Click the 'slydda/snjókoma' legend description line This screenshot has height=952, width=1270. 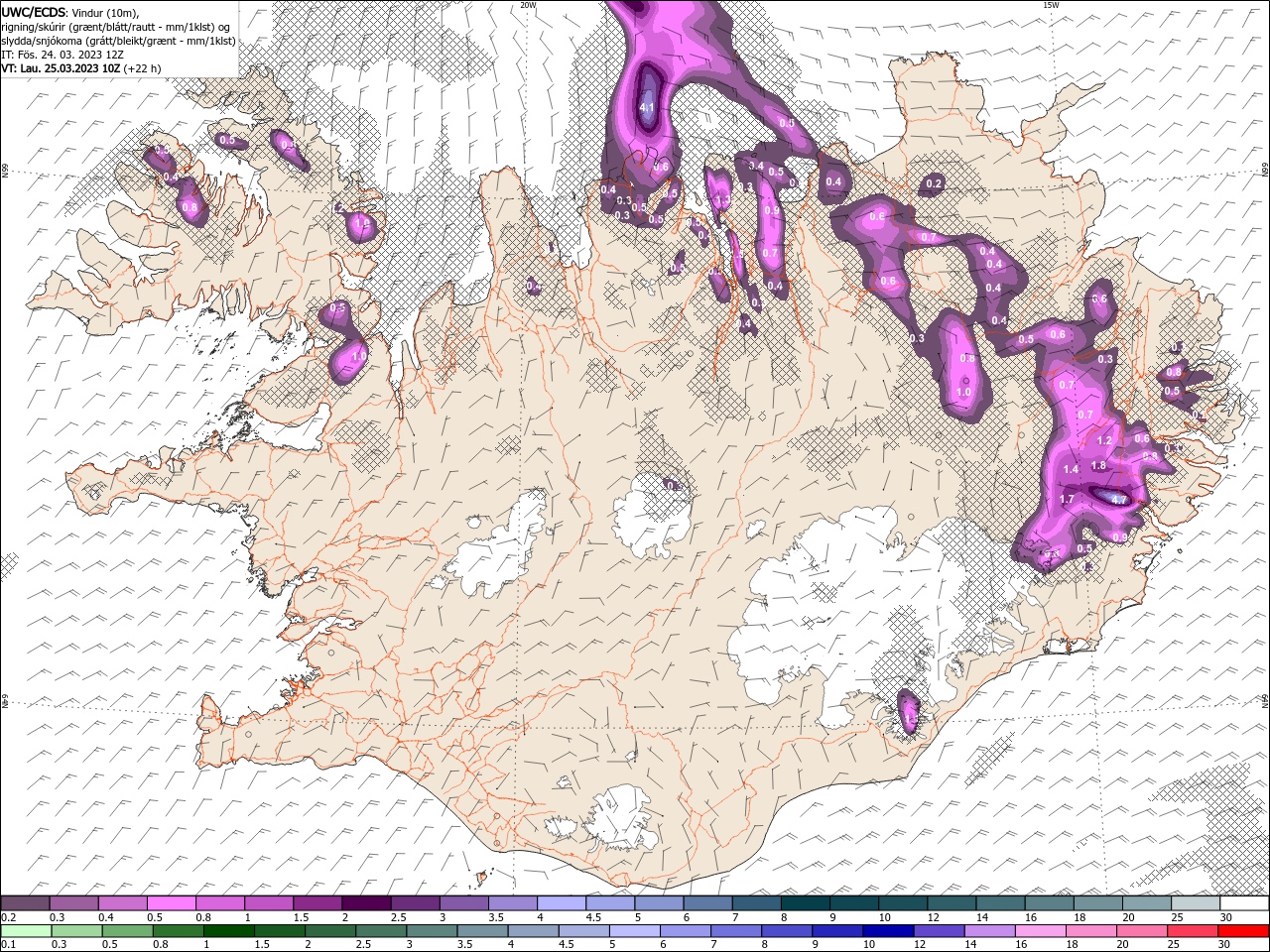118,41
